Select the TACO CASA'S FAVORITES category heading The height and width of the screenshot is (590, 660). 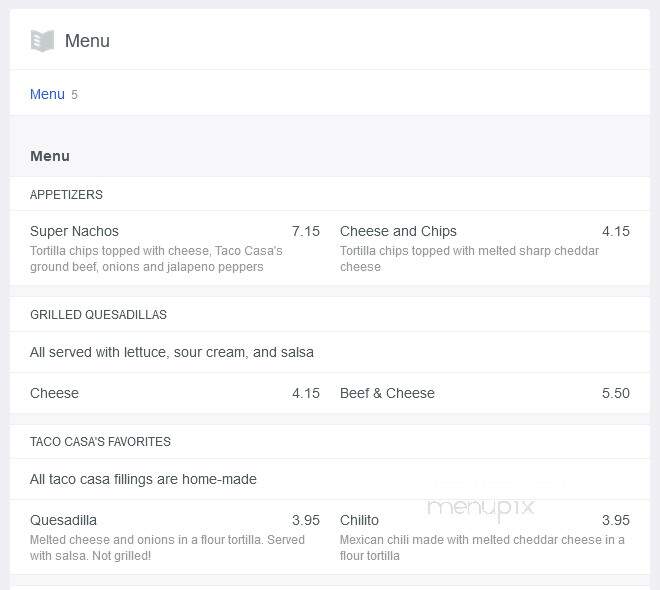click(100, 441)
